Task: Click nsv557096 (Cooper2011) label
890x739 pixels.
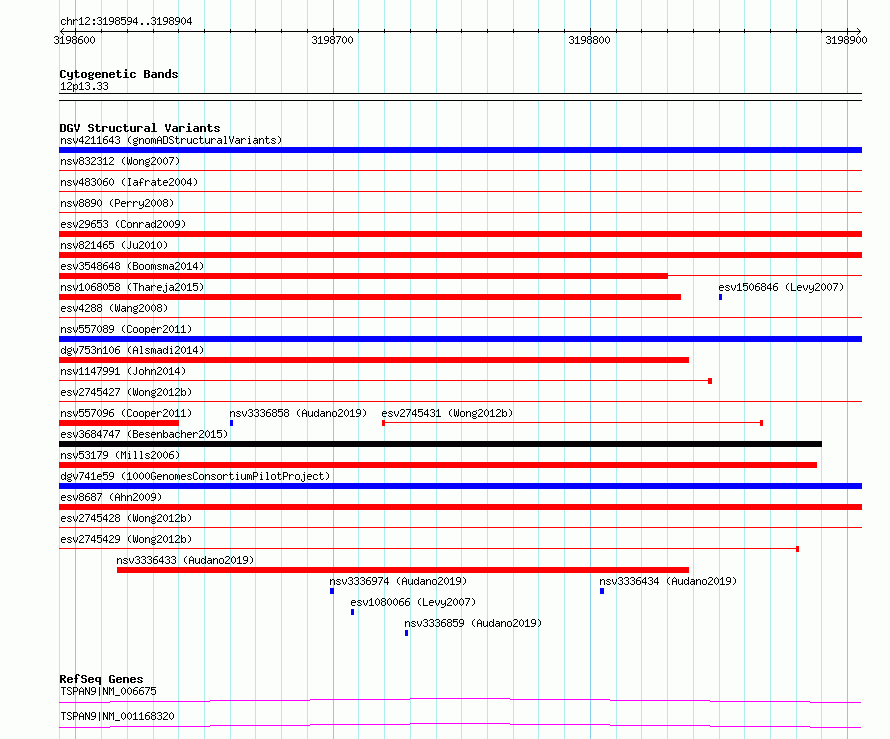Action: pyautogui.click(x=126, y=413)
